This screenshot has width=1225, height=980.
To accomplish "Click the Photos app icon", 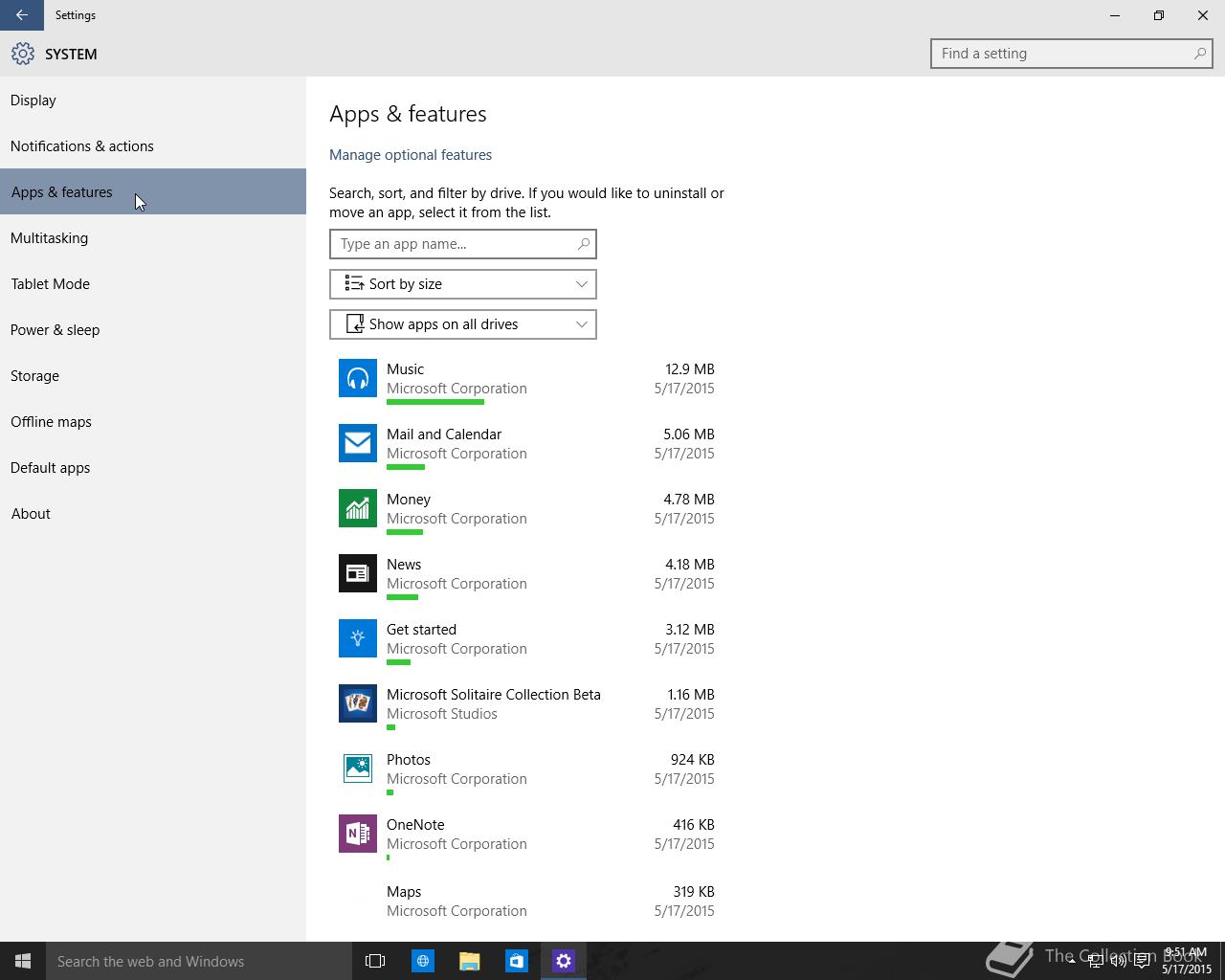I will pos(358,768).
